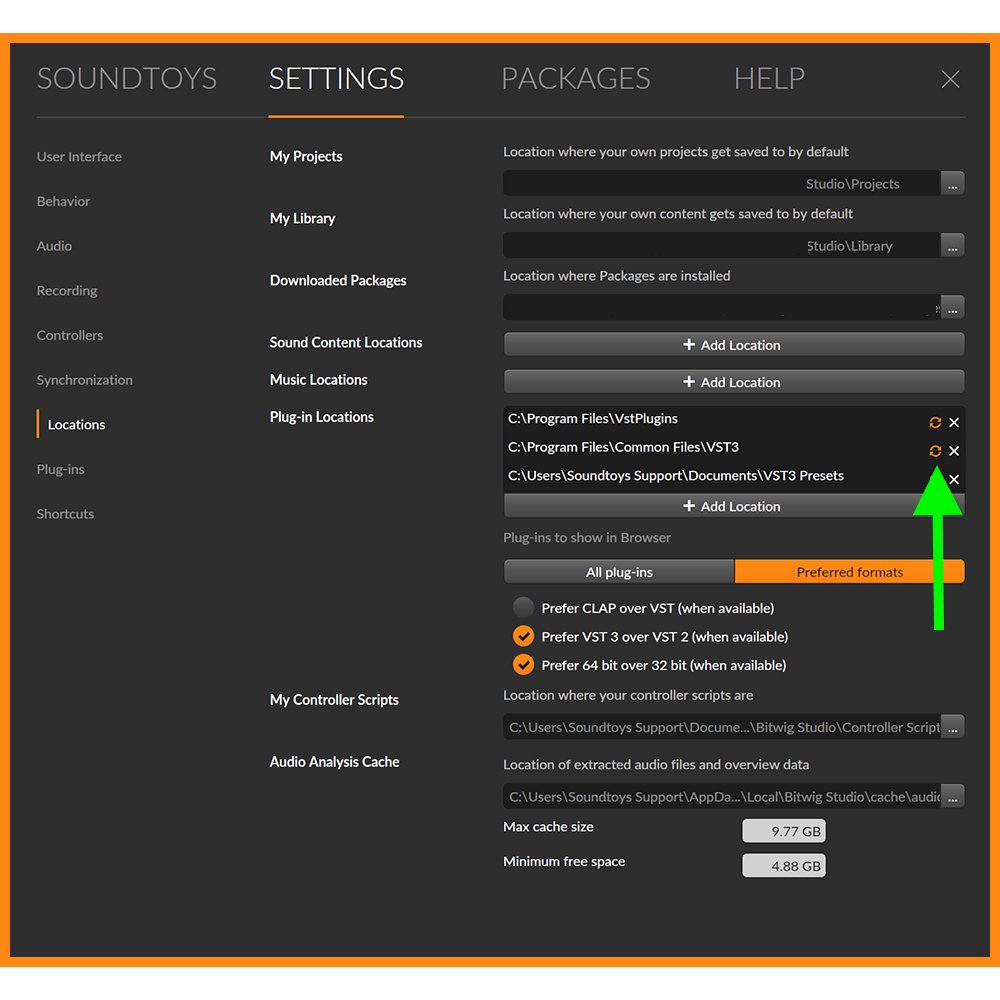
Task: Browse for Downloaded Packages folder
Action: tap(952, 307)
